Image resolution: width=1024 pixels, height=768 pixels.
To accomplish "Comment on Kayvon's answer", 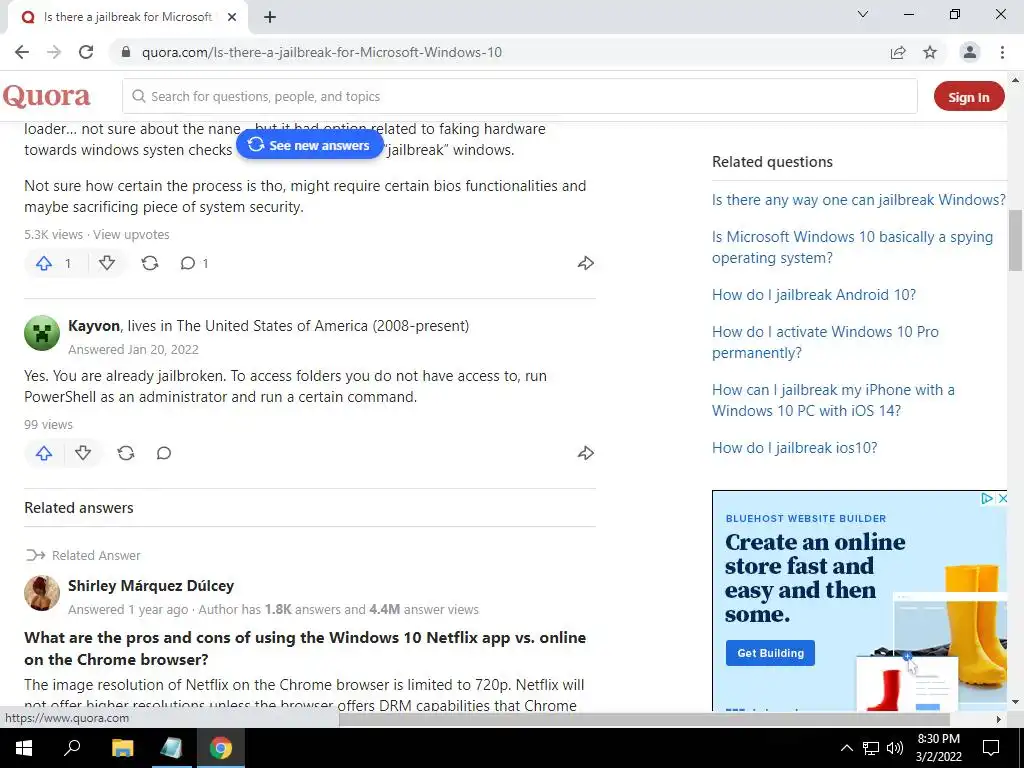I will (x=164, y=453).
